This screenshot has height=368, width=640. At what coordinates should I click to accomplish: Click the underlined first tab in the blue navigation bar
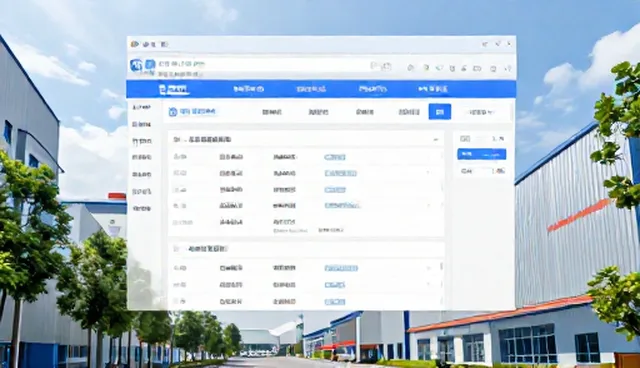tap(174, 89)
